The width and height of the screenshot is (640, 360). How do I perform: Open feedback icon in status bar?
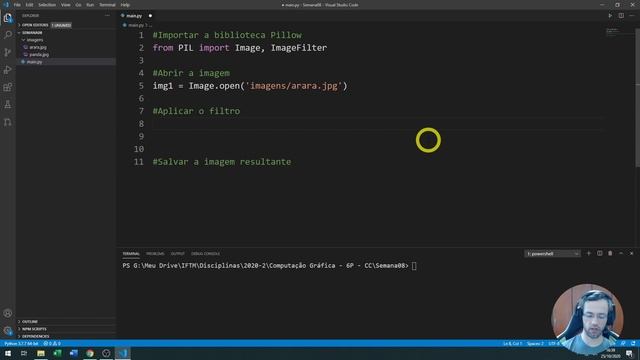pos(623,344)
